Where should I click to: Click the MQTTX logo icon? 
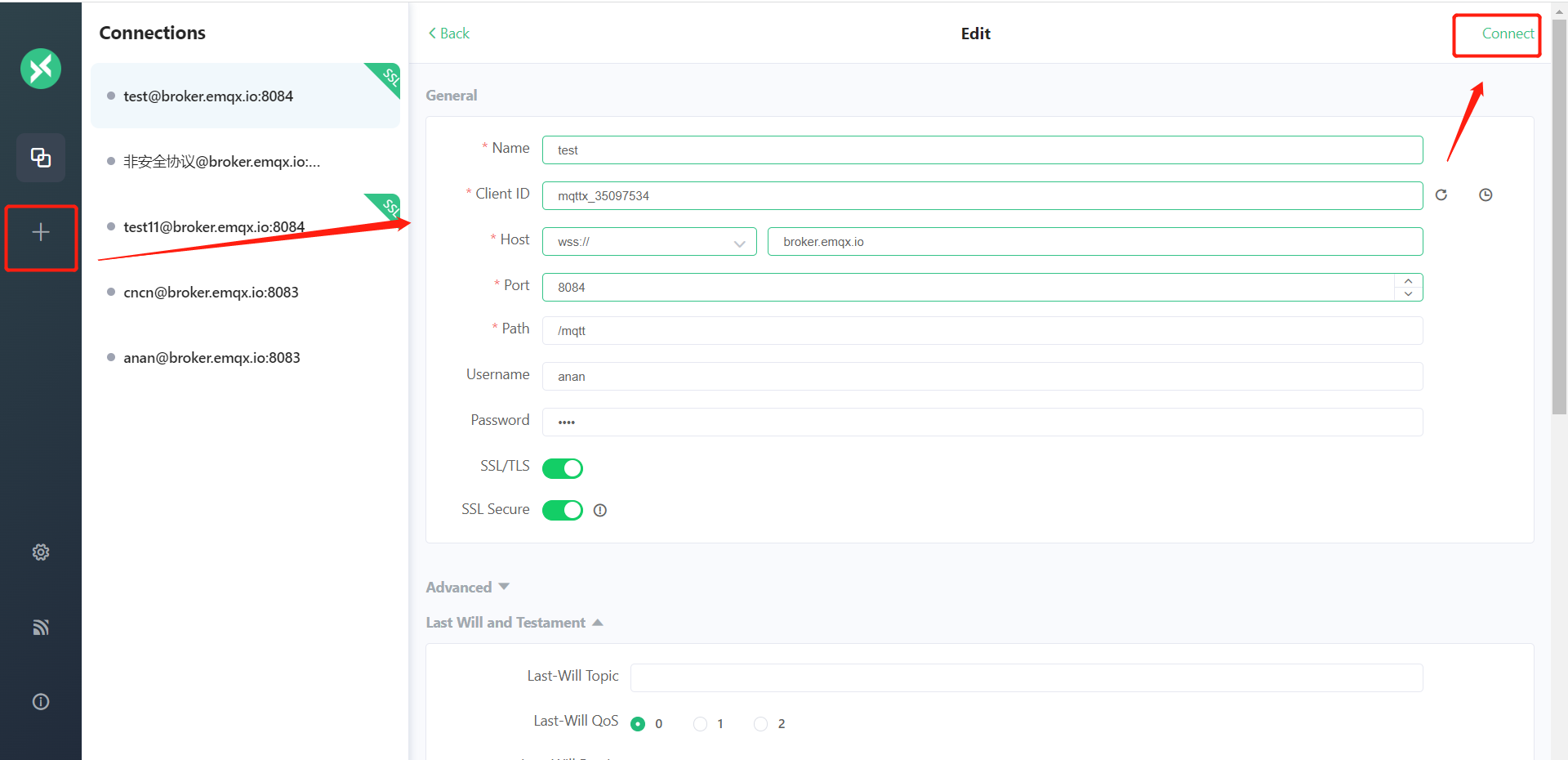pos(41,69)
